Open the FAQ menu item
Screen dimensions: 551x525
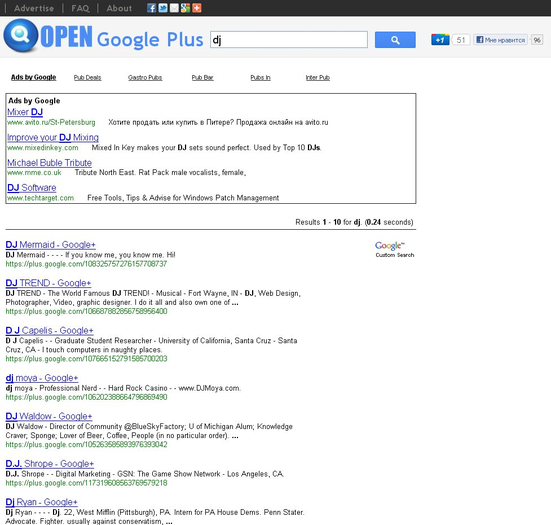click(x=80, y=8)
